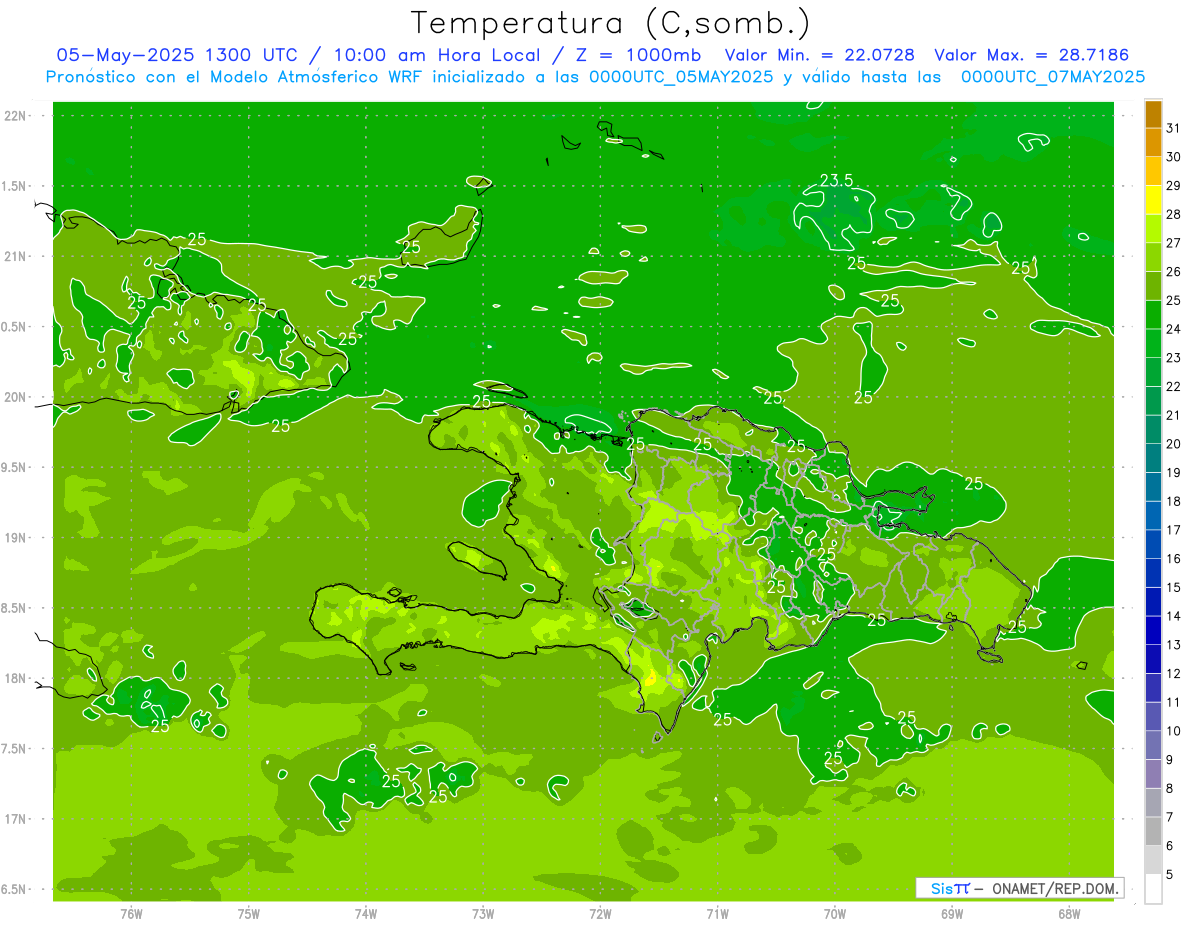This screenshot has height=927, width=1200.
Task: Click the '5' colorbar label
Action: pyautogui.click(x=1170, y=875)
